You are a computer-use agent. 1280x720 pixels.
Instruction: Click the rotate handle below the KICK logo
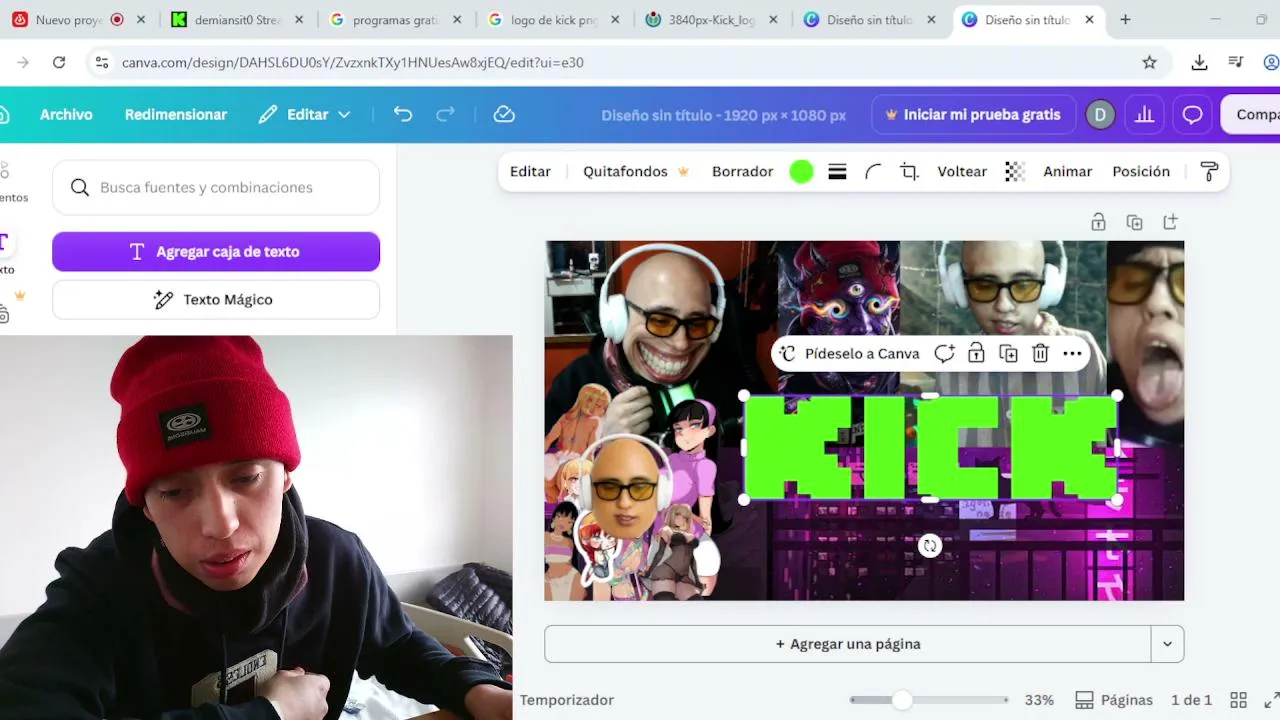point(930,546)
